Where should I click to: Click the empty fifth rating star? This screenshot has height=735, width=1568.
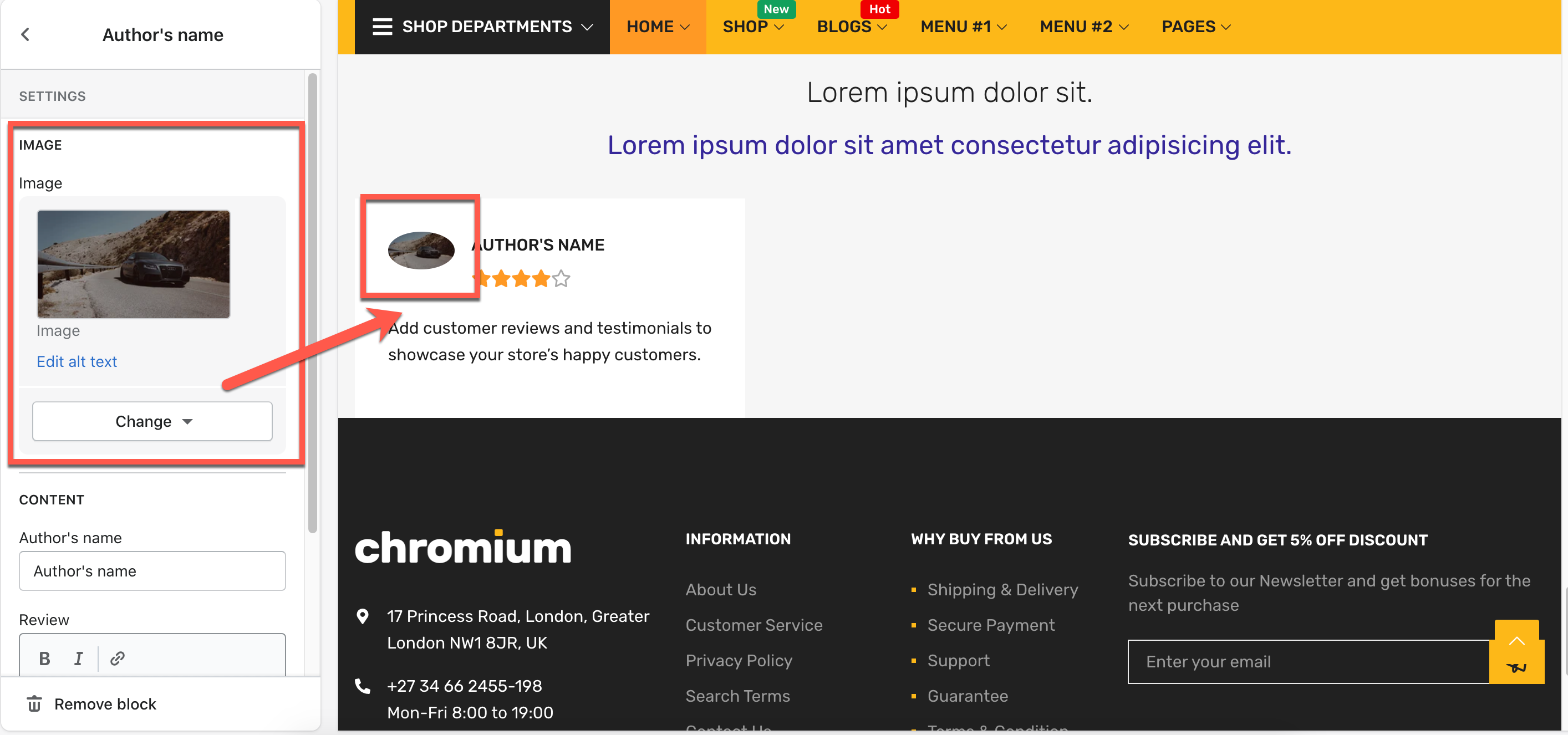pyautogui.click(x=561, y=279)
